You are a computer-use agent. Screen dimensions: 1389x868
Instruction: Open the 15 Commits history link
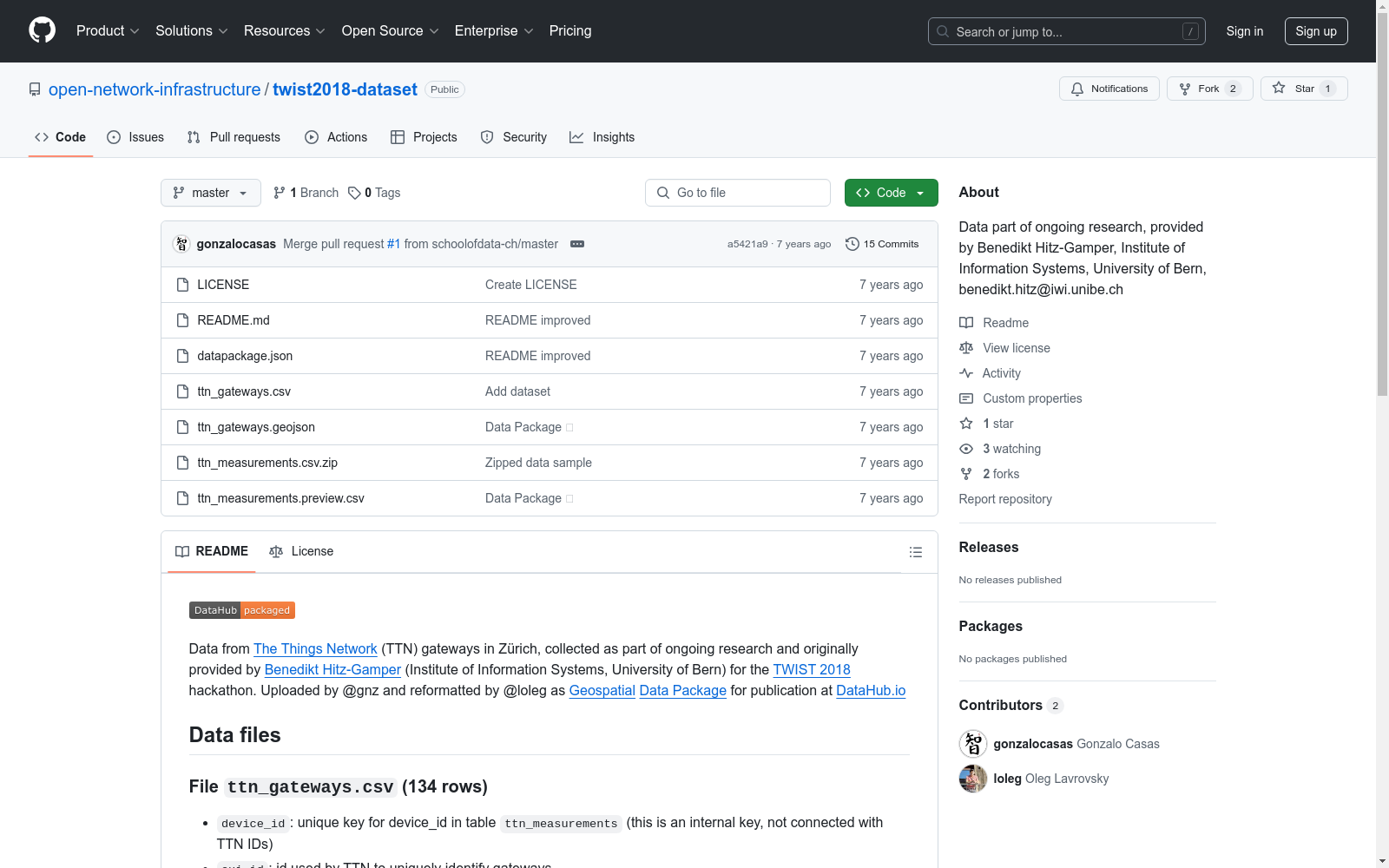coord(882,244)
